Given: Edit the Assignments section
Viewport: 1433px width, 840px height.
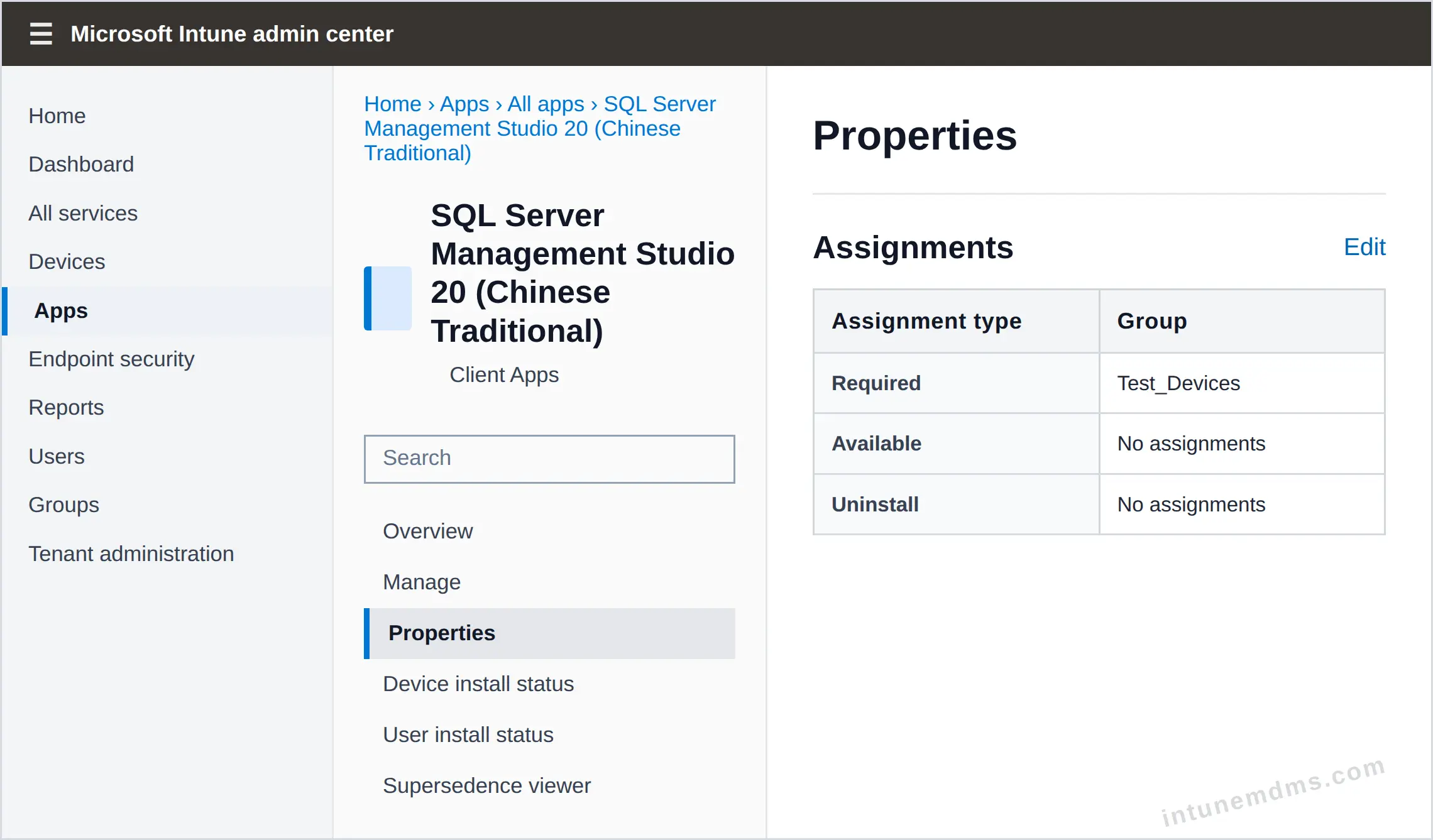Looking at the screenshot, I should click(x=1364, y=247).
